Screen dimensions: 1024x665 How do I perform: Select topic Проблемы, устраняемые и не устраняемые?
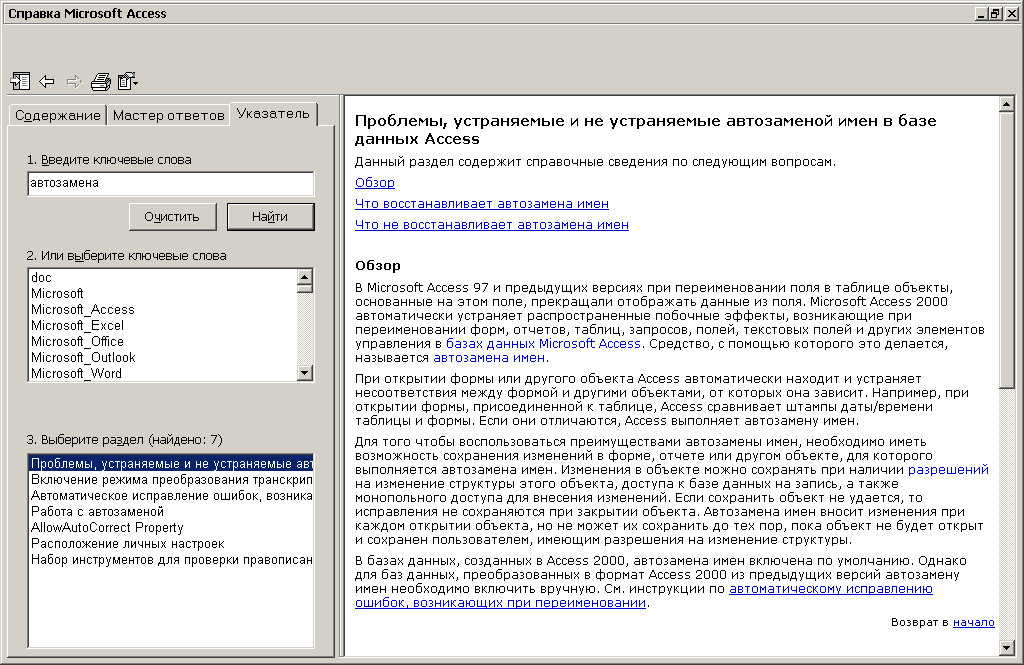(171, 464)
